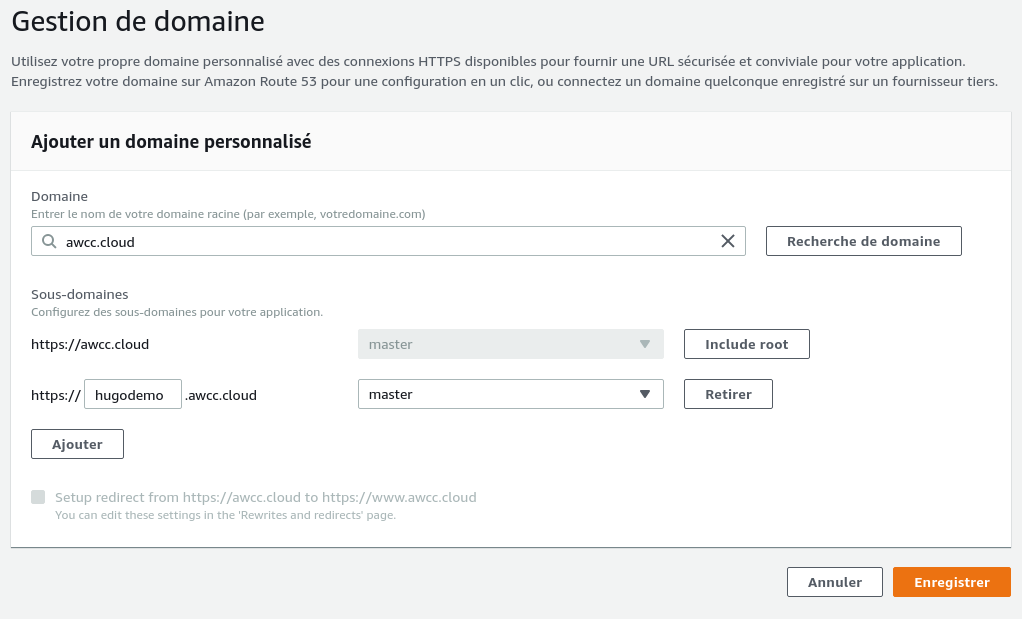Clear the awcc.cloud domain with the X icon

pos(727,241)
